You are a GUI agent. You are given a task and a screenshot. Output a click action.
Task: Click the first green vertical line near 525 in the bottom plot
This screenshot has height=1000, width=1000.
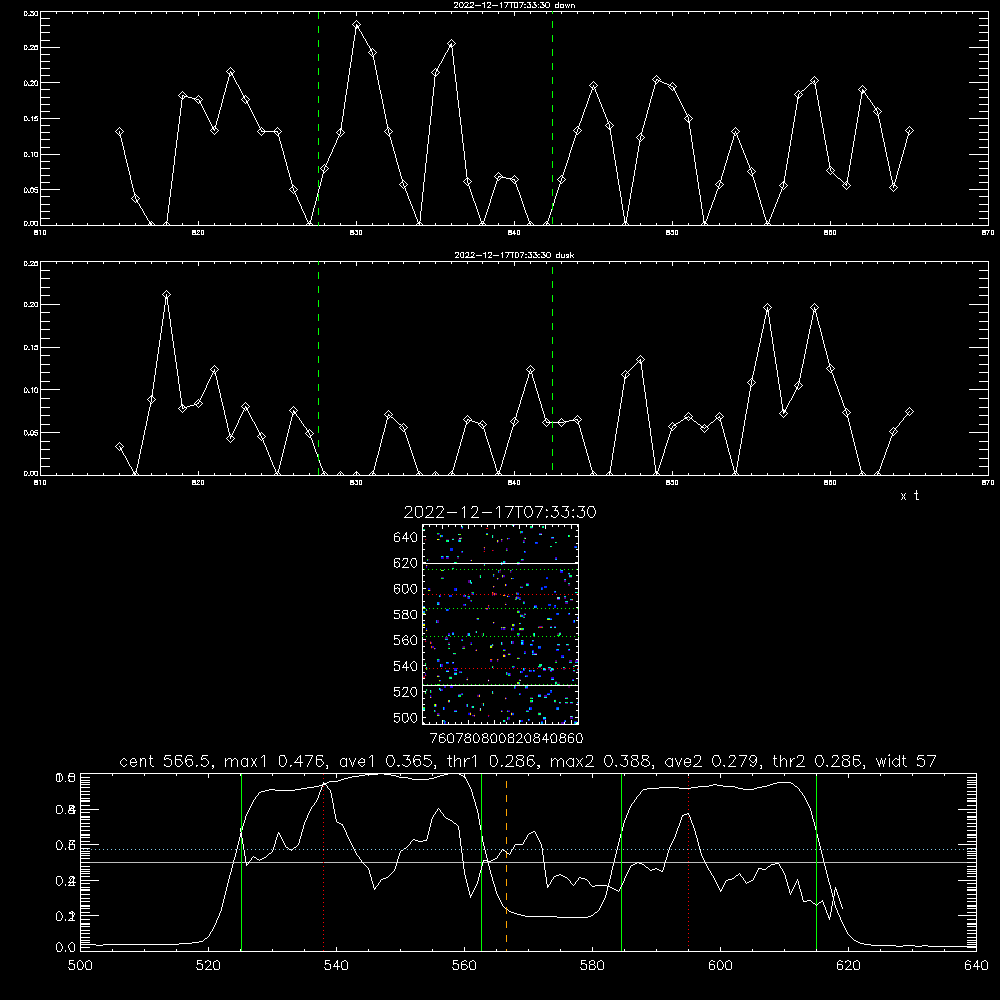[241, 861]
